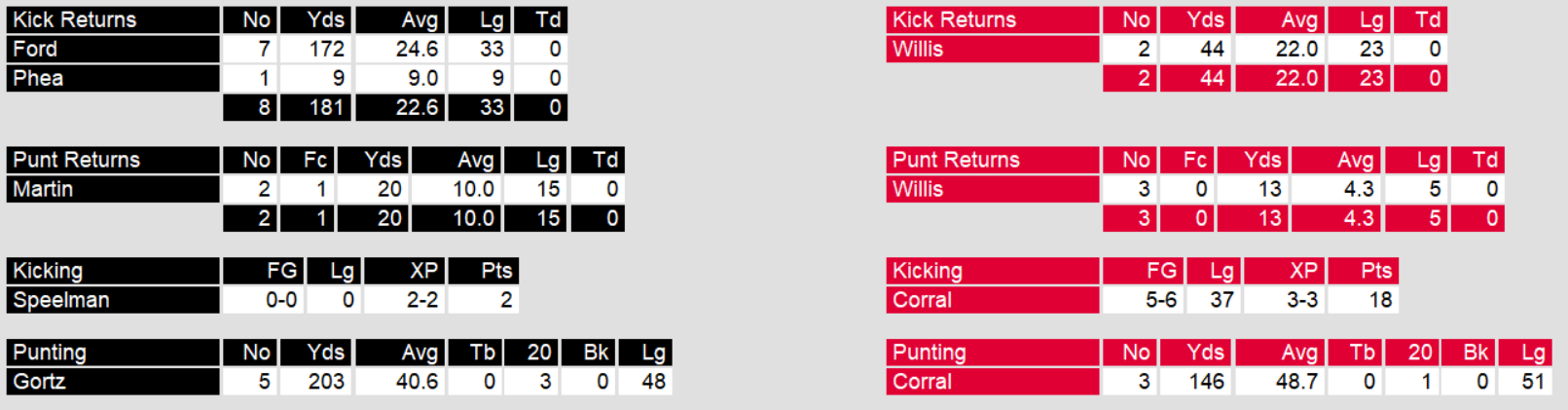This screenshot has width=1568, height=410.
Task: Select the 181 total kick return yards cell
Action: pos(315,107)
